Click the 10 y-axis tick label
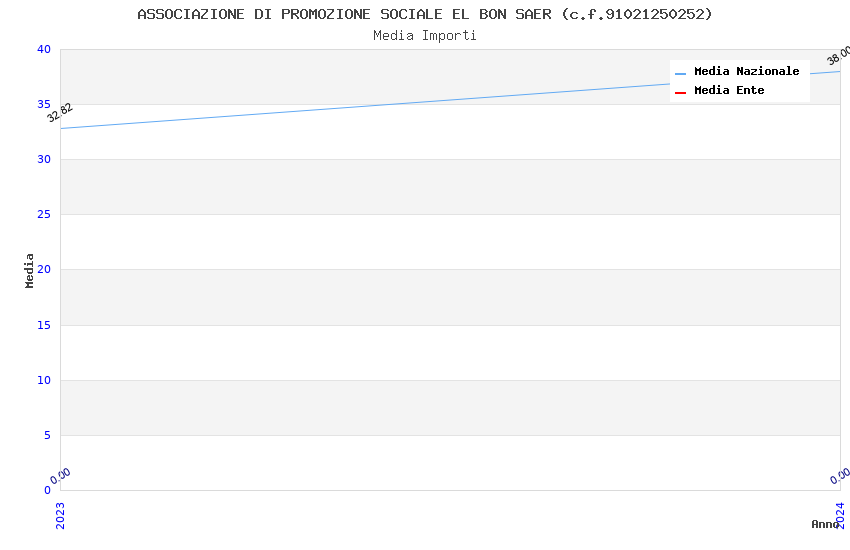850x550 pixels. click(43, 380)
